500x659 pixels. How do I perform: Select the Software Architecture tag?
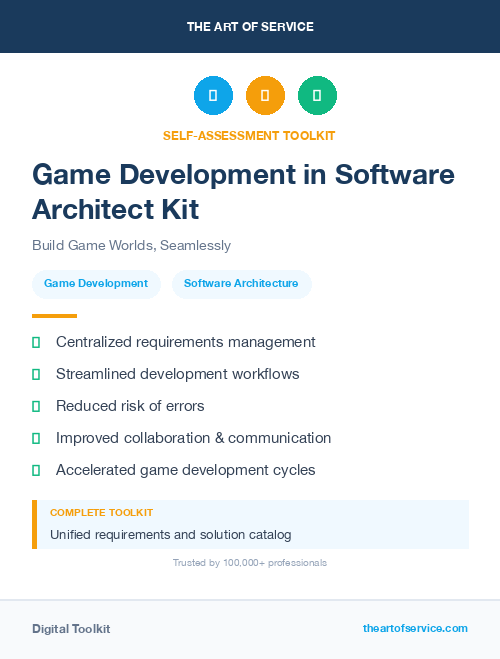click(242, 284)
